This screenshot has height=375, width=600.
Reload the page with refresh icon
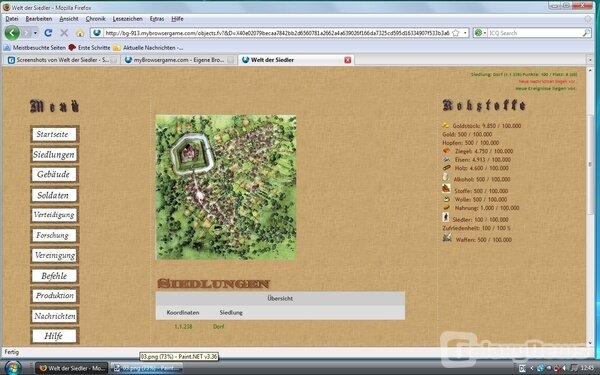pyautogui.click(x=48, y=33)
